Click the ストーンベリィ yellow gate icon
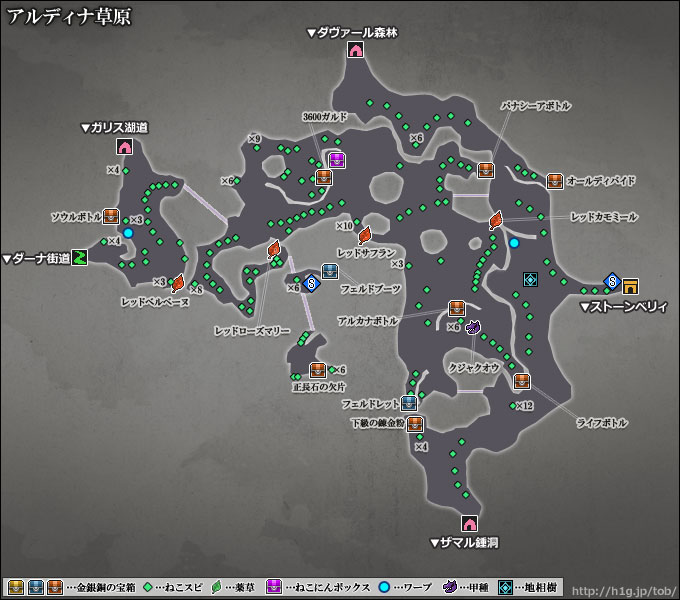 pyautogui.click(x=630, y=286)
